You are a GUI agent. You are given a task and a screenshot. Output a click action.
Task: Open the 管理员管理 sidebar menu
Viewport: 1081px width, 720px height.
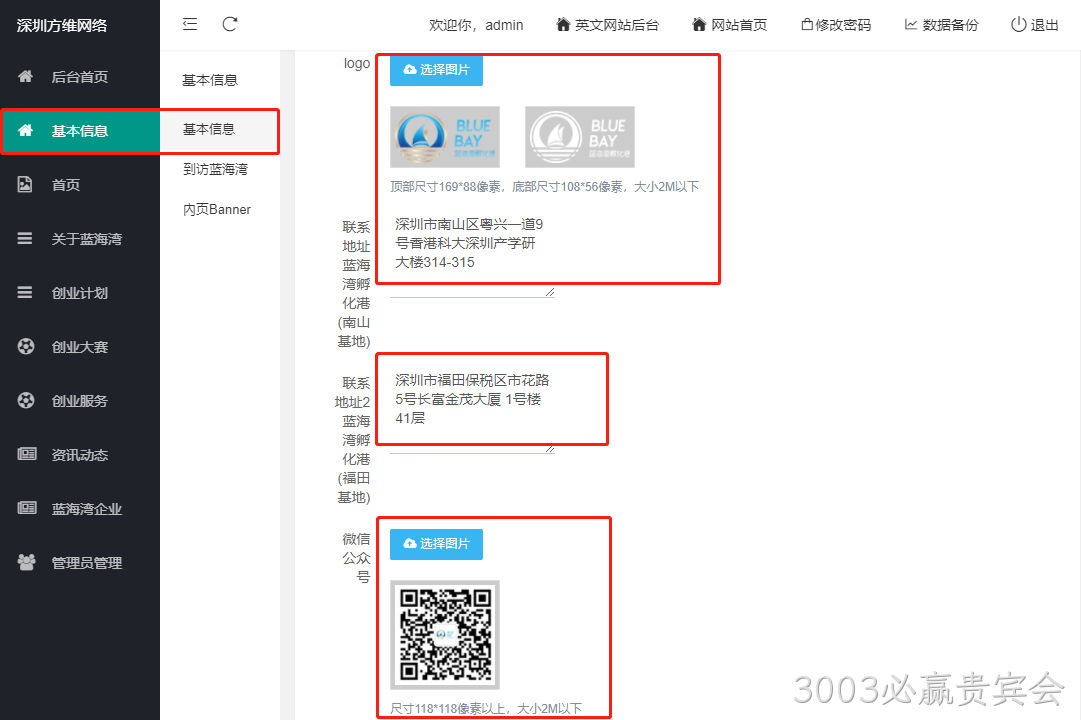tap(80, 563)
